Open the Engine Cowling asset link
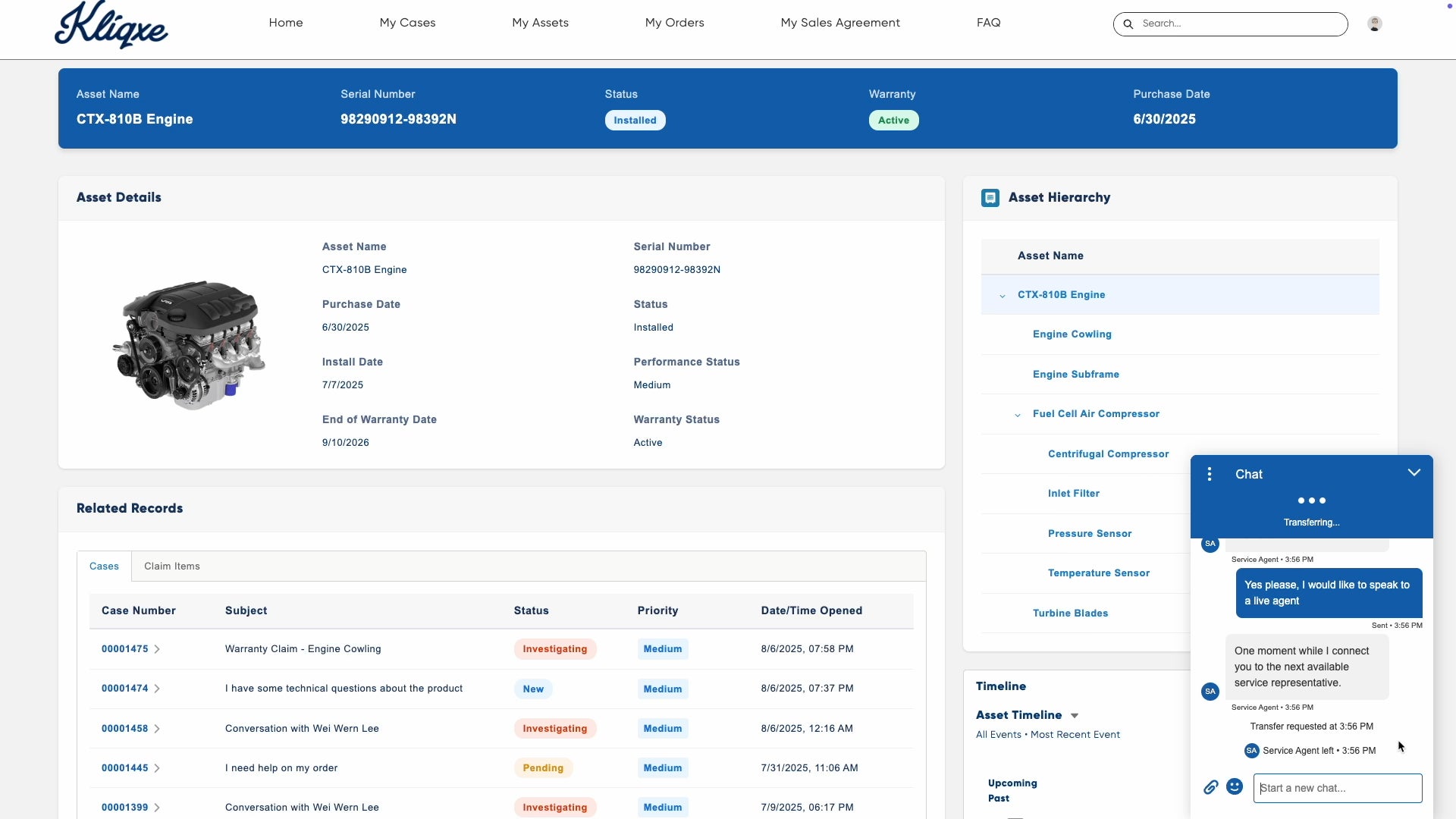 pos(1072,334)
